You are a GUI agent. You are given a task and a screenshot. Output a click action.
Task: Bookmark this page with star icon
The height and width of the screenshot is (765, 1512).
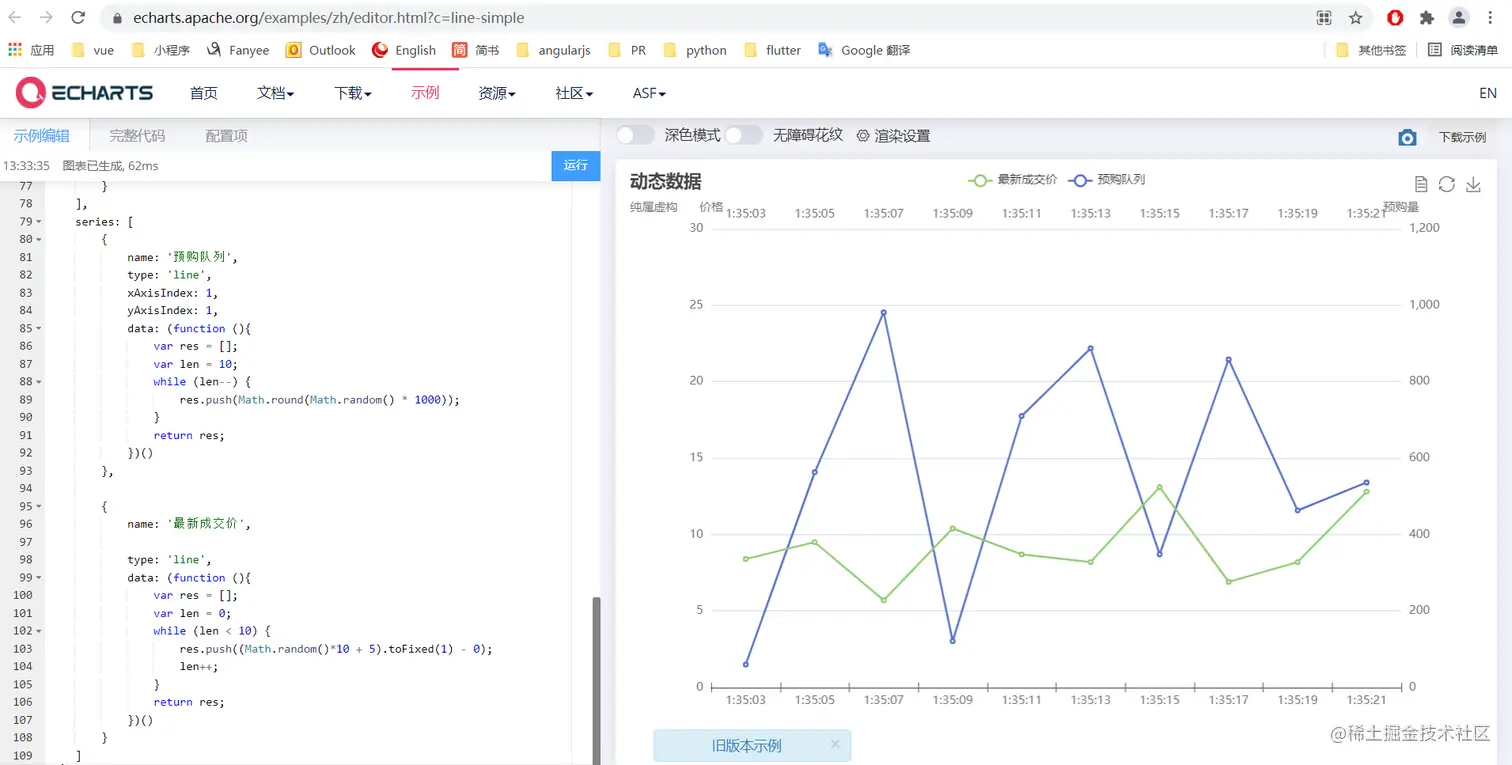click(1356, 18)
